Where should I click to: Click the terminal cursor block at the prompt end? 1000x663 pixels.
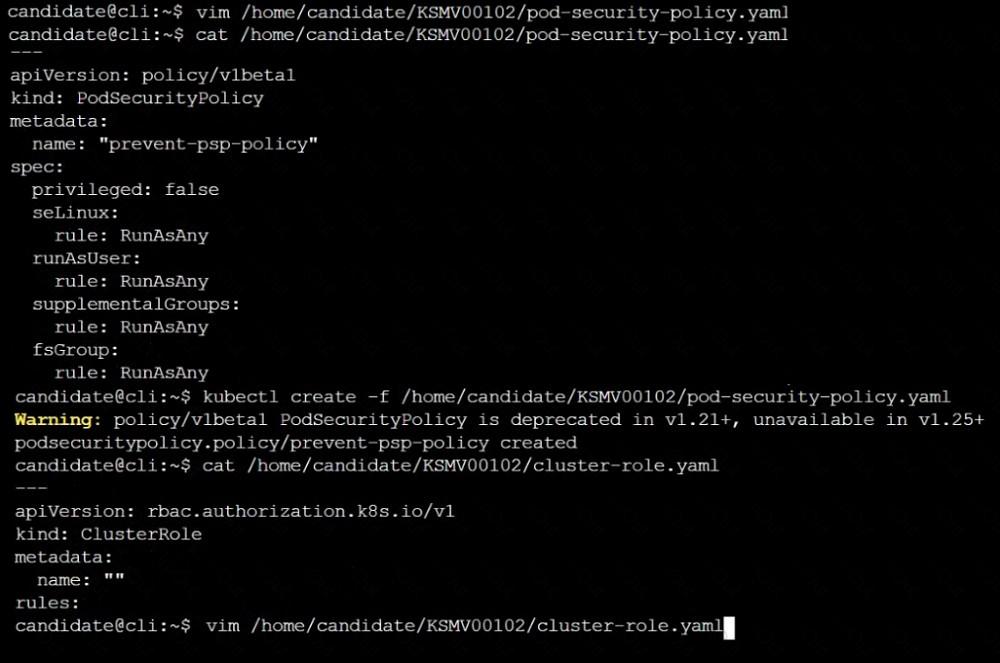729,627
